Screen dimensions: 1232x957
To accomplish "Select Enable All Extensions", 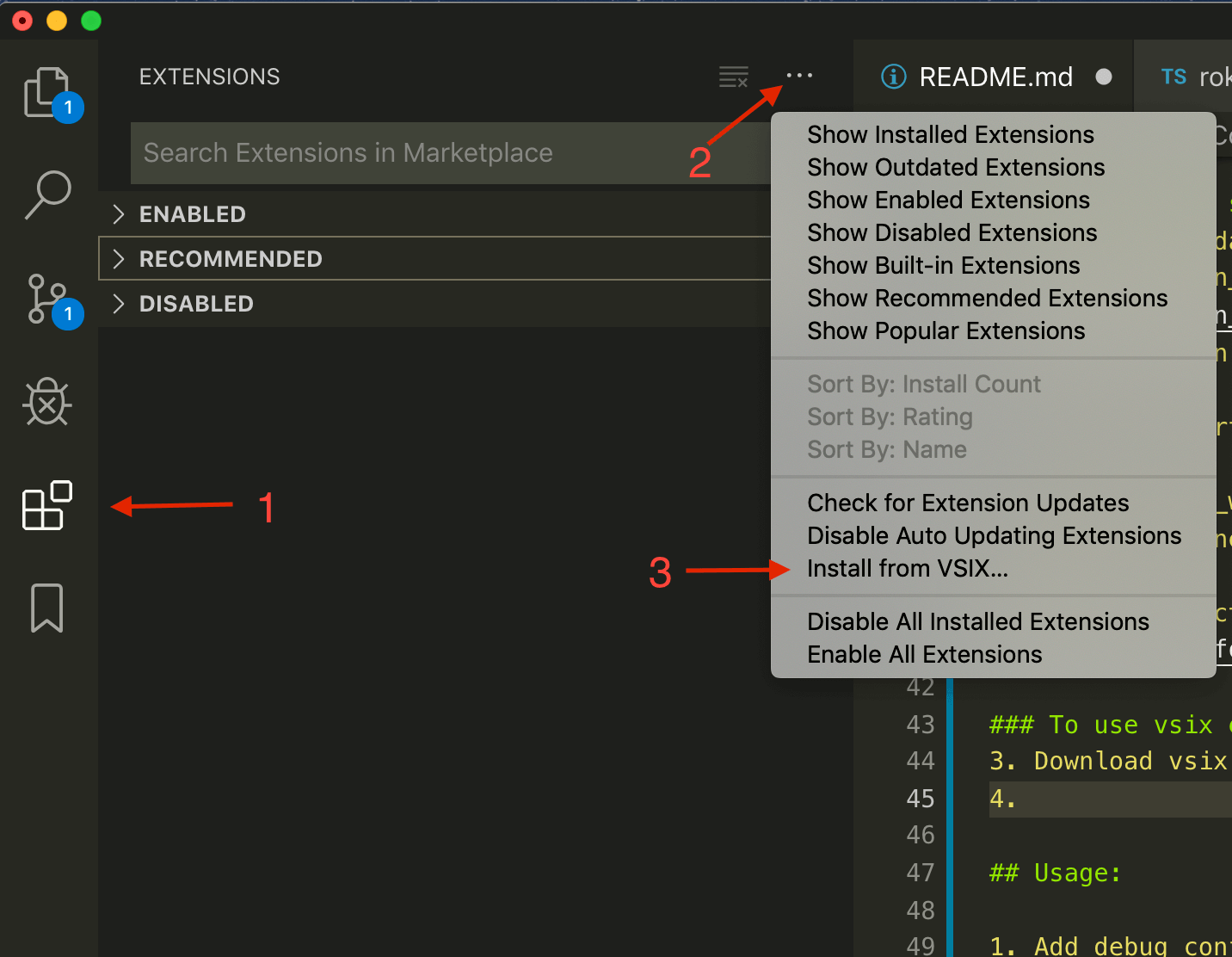I will (x=924, y=655).
